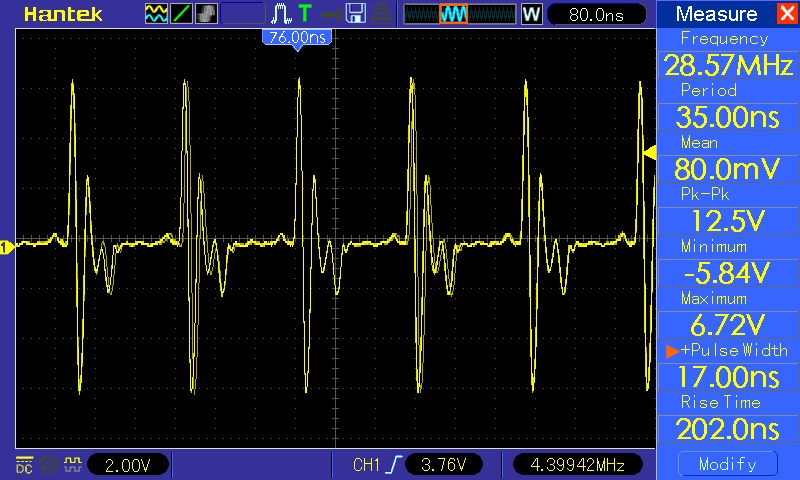
Task: Click the DC coupling icon
Action: click(24, 465)
